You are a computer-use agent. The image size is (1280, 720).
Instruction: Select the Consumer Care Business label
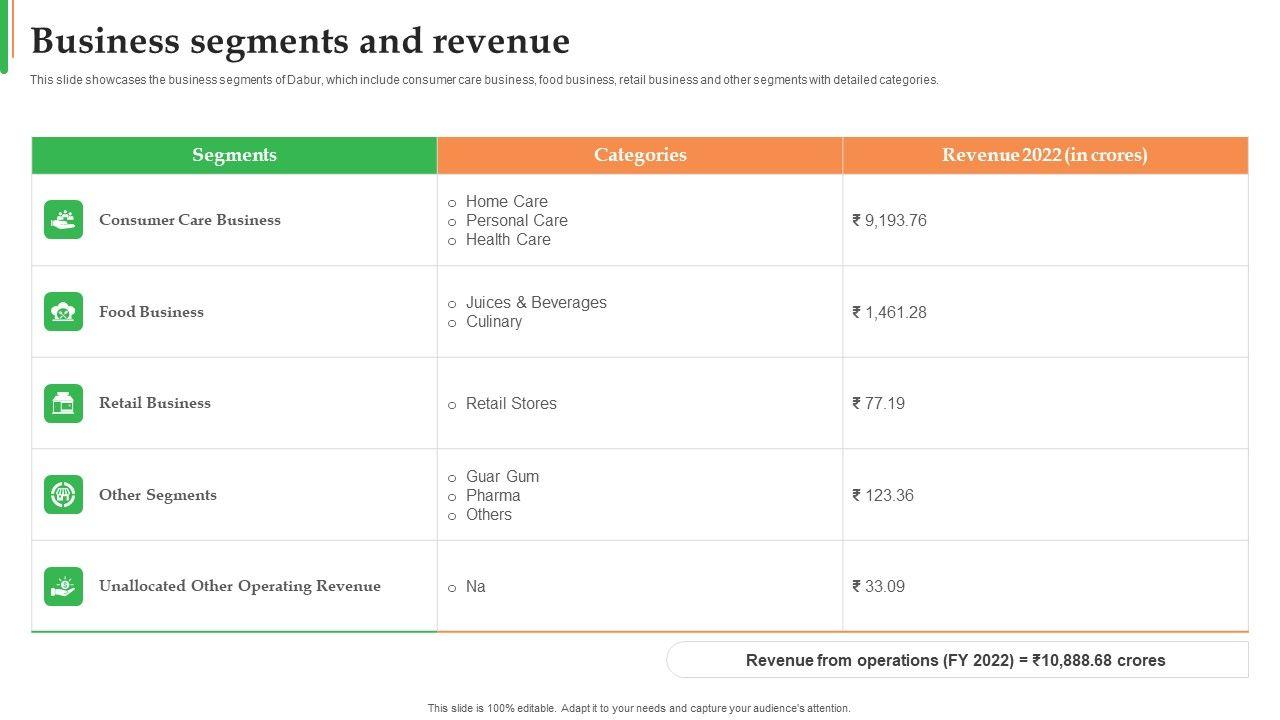(190, 220)
